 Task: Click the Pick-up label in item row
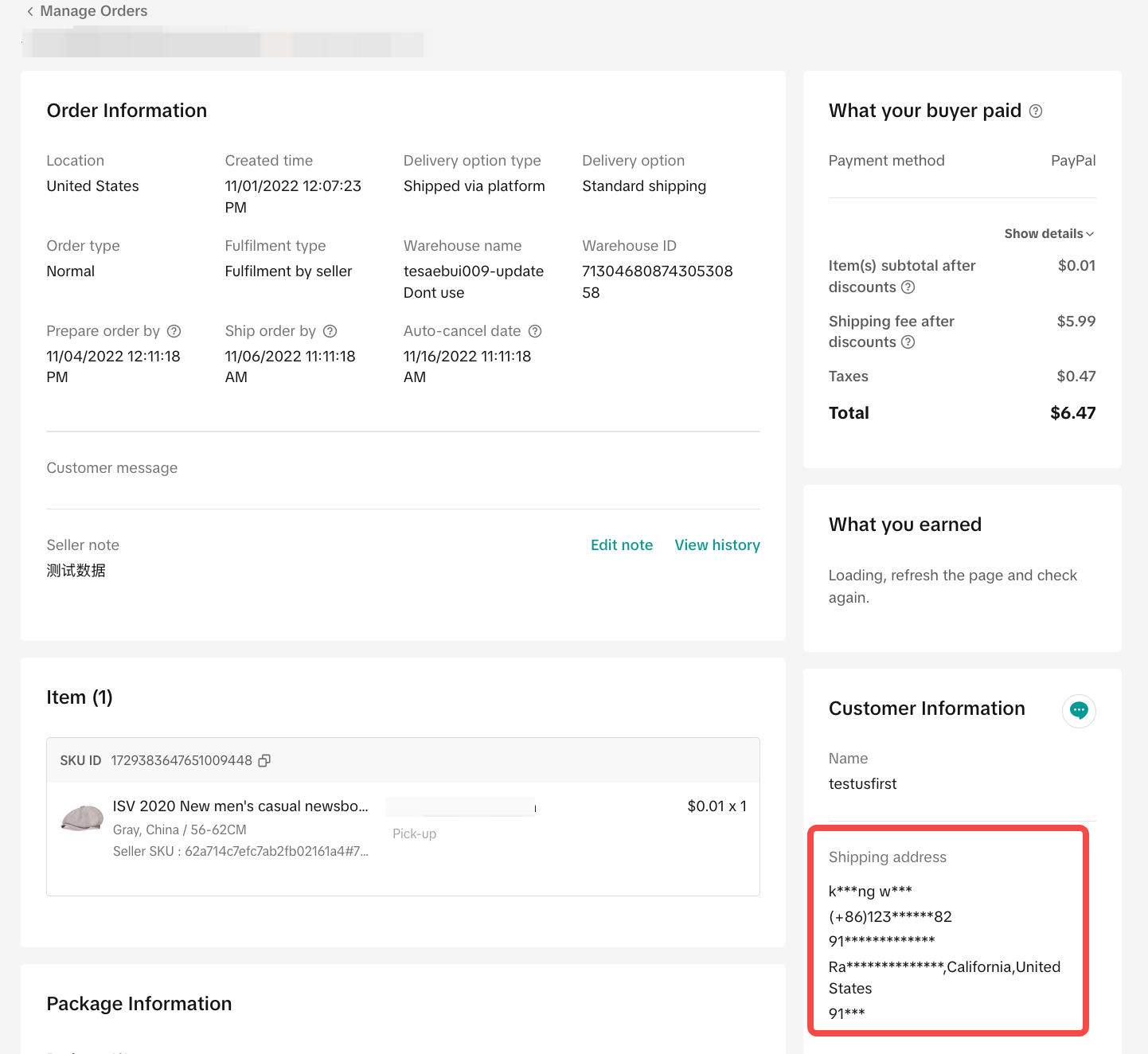point(414,834)
